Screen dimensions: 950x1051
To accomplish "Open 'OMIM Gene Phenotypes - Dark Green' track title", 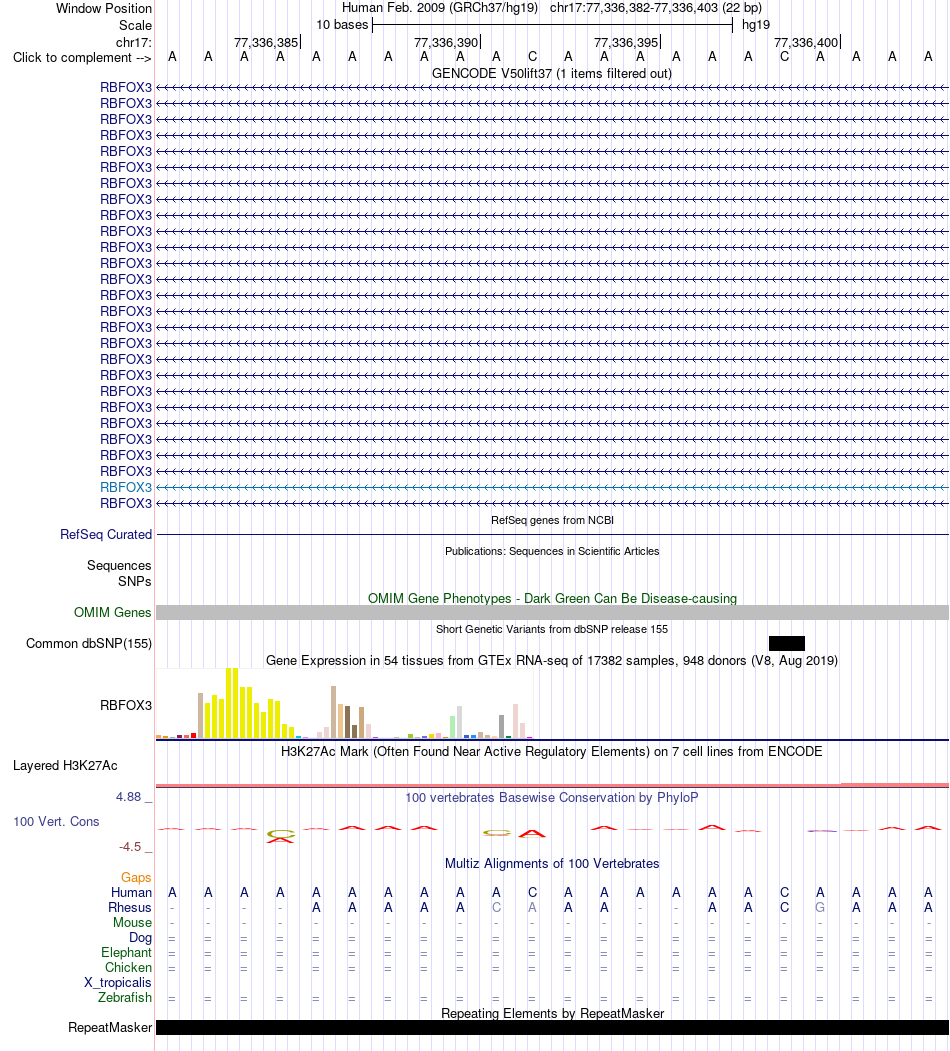I will tap(552, 599).
